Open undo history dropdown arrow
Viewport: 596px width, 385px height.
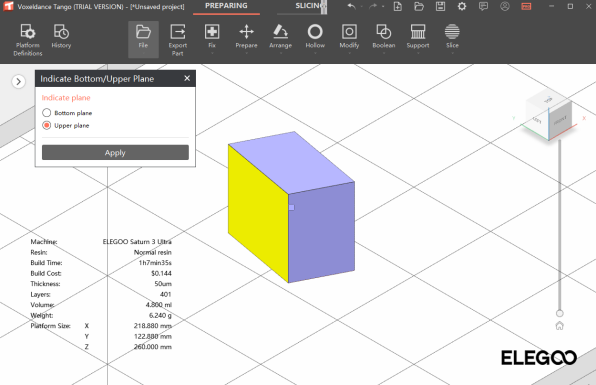click(361, 6)
